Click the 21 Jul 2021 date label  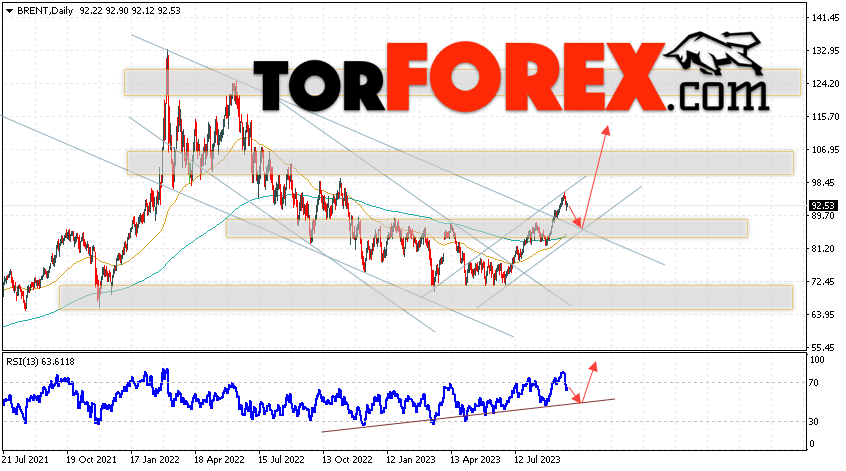click(x=25, y=460)
